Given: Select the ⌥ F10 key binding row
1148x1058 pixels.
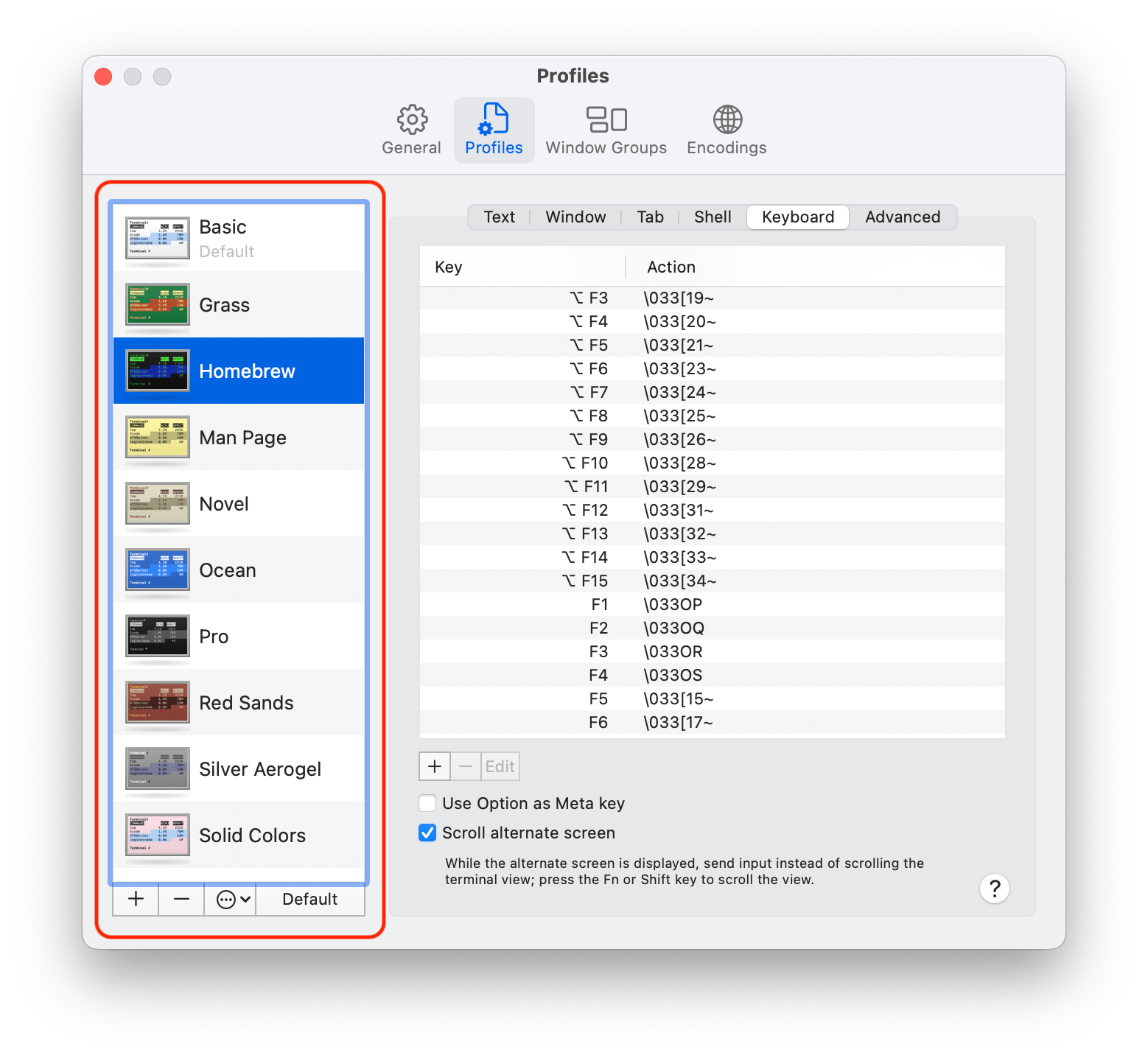Looking at the screenshot, I should point(713,463).
